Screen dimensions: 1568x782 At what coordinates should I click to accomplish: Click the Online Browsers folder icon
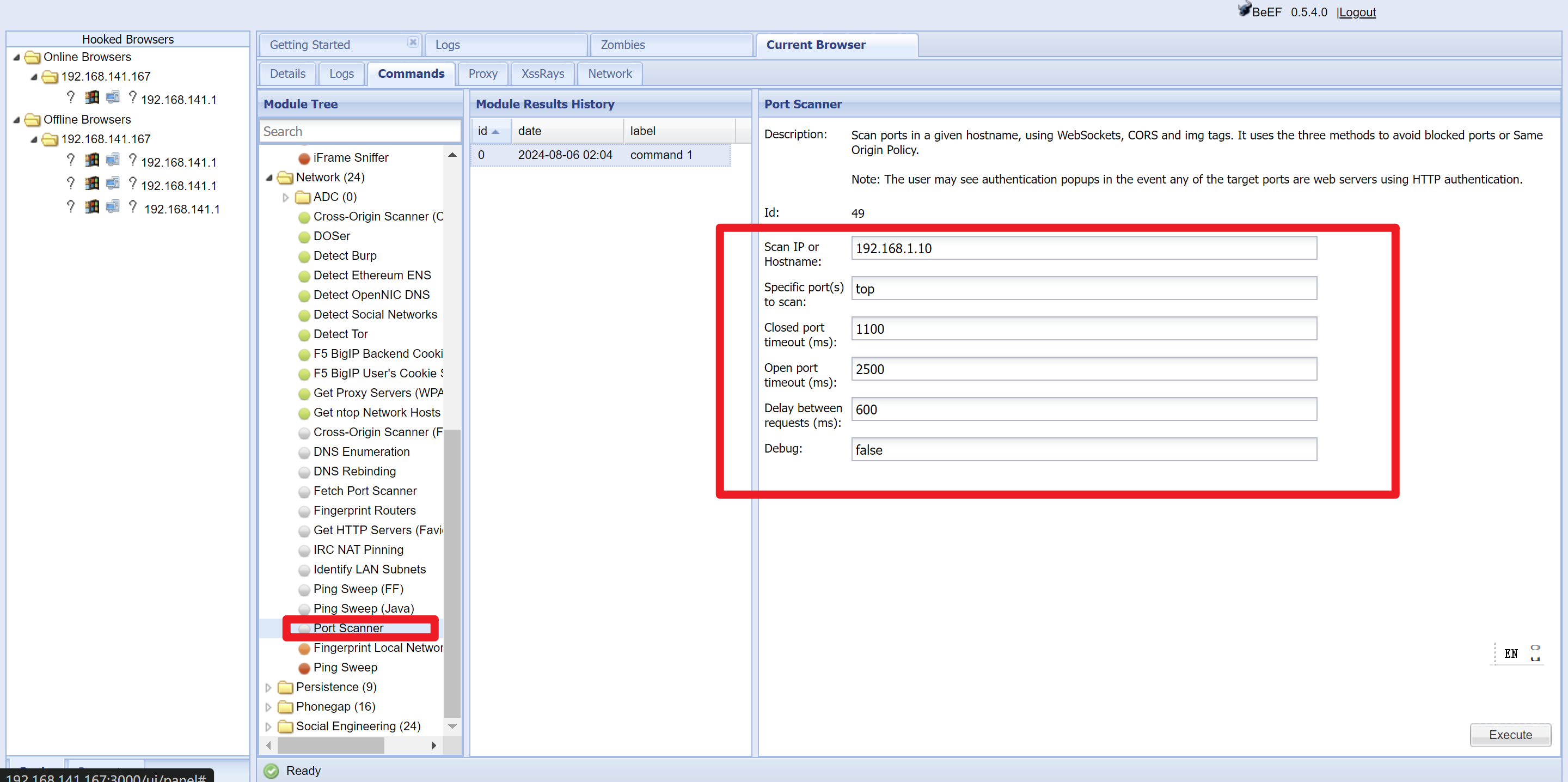tap(32, 57)
